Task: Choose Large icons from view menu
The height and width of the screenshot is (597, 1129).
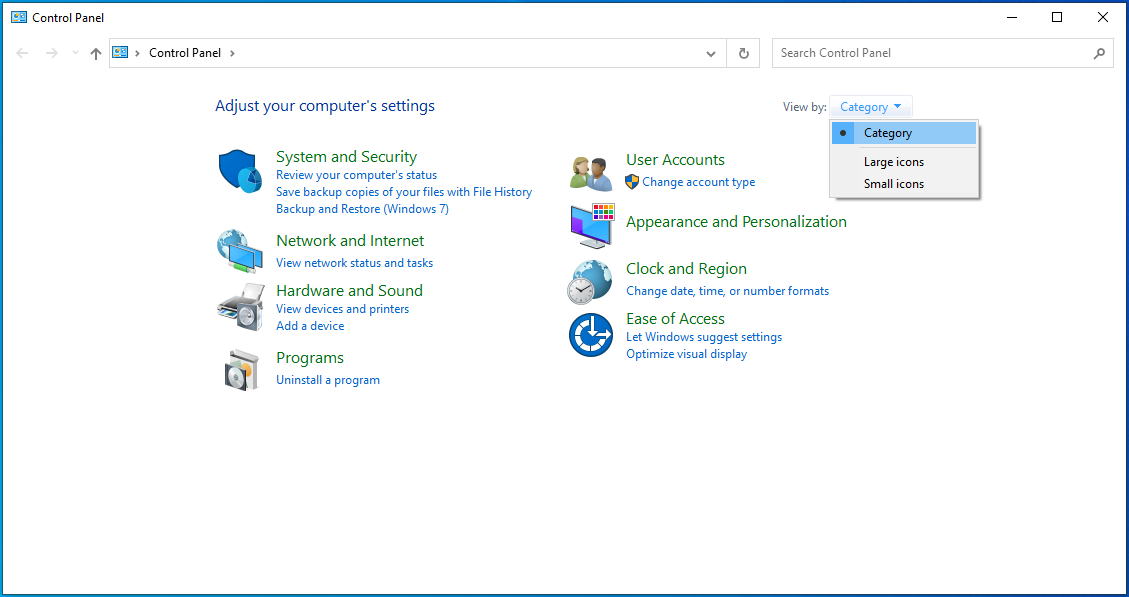Action: [x=893, y=162]
